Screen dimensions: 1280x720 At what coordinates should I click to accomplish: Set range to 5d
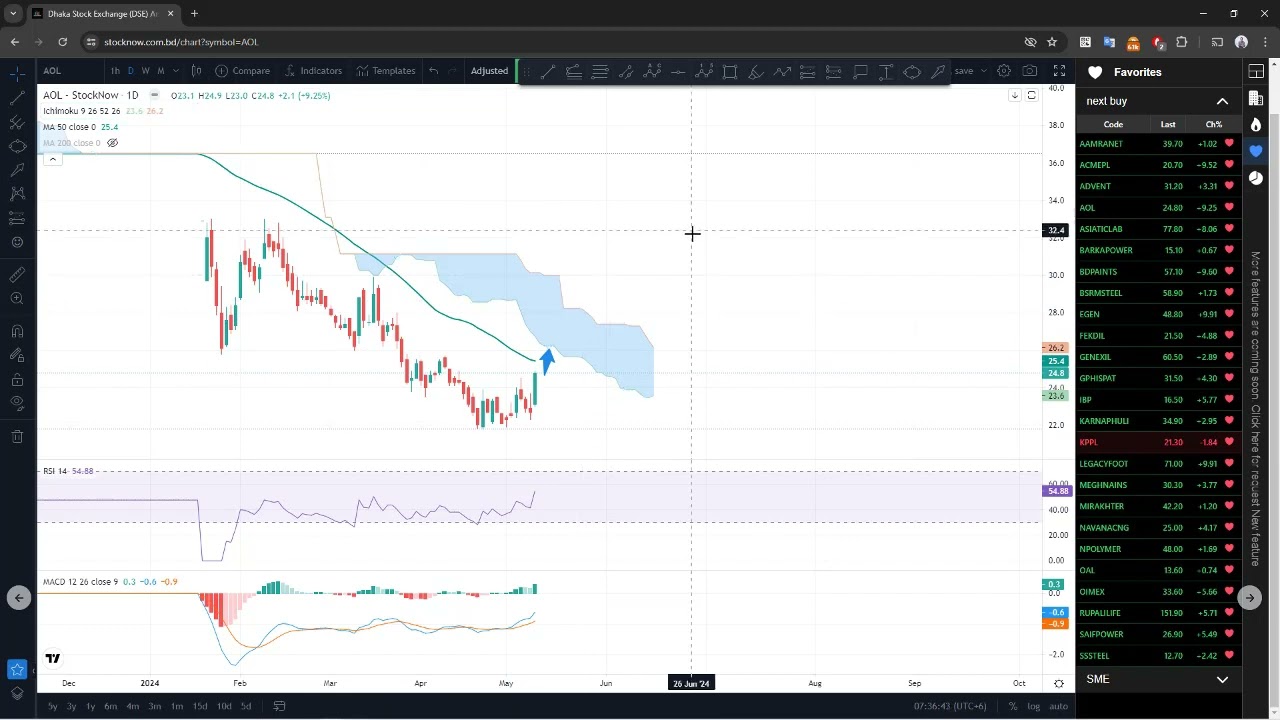tap(245, 706)
